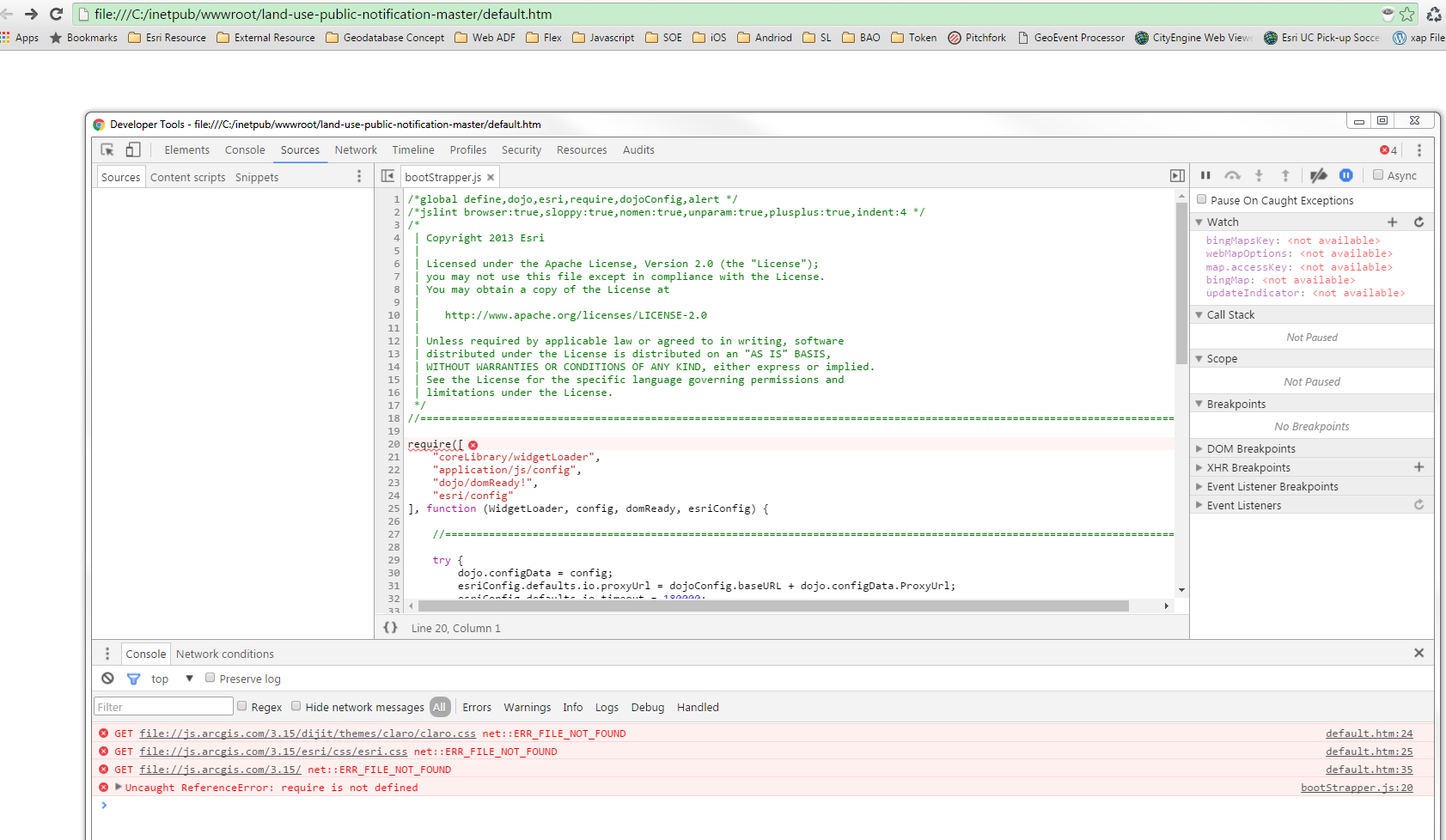The height and width of the screenshot is (840, 1446).
Task: Filter console by Errors
Action: point(477,707)
